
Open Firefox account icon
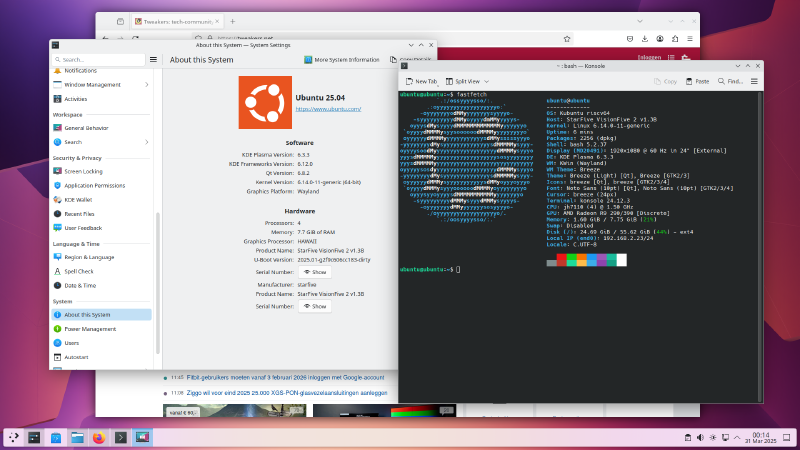(660, 39)
